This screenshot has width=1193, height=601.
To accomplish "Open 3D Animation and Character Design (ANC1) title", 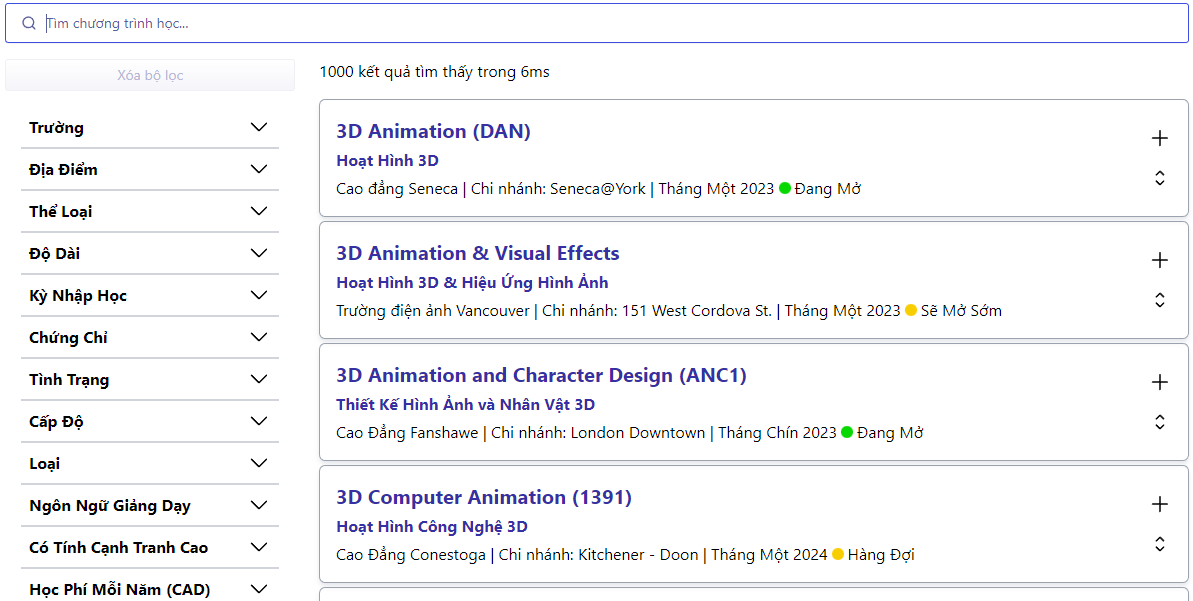I will point(541,375).
